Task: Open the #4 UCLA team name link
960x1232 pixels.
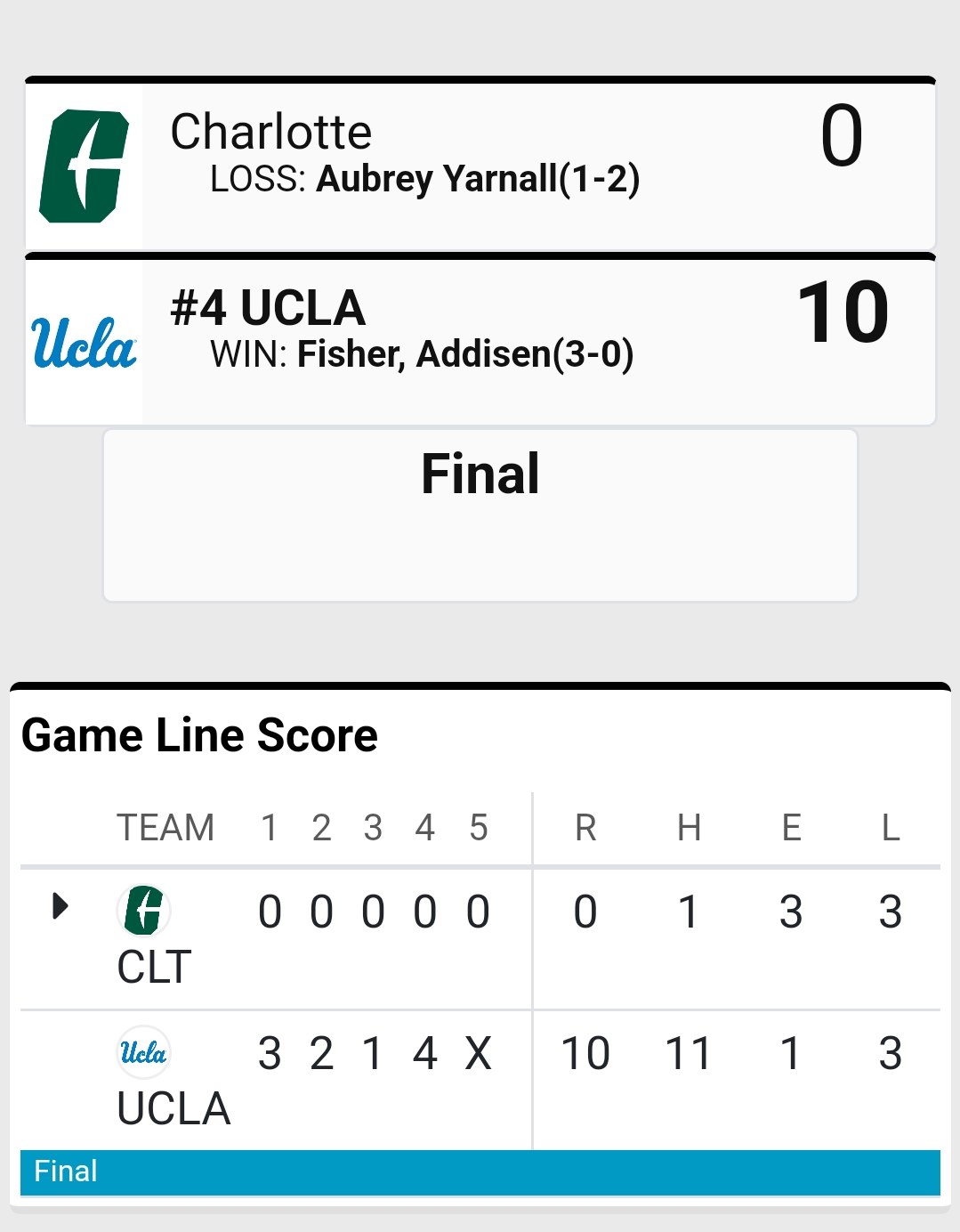Action: (x=268, y=308)
